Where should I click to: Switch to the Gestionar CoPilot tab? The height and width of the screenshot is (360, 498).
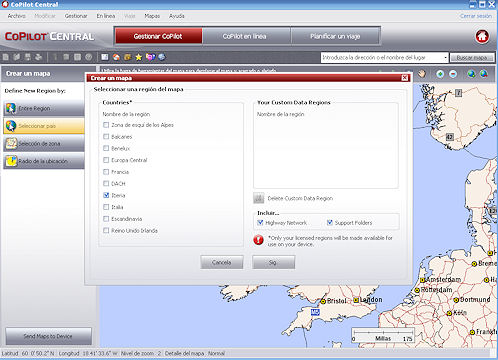pyautogui.click(x=158, y=36)
